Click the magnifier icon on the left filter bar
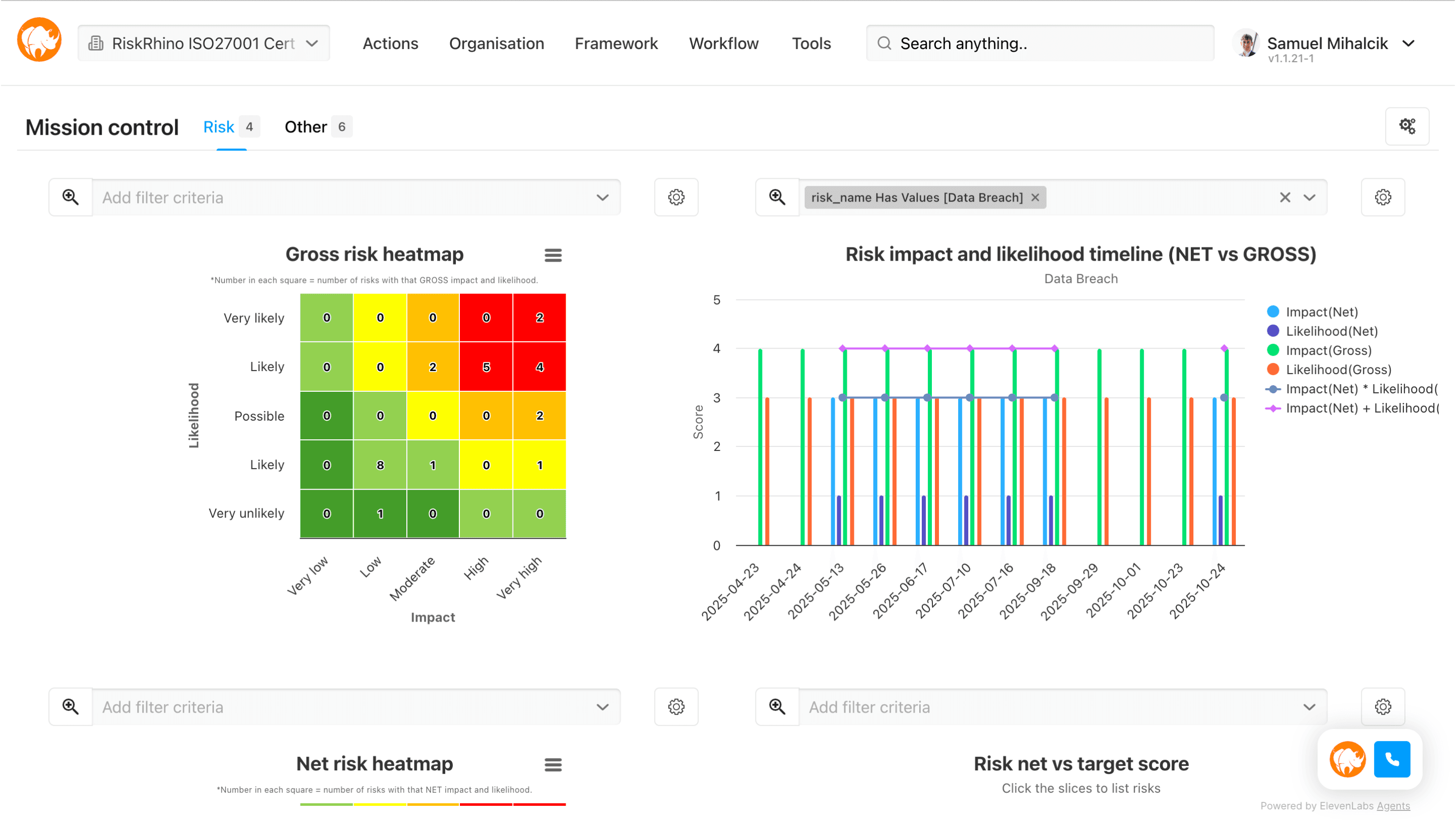 coord(70,197)
